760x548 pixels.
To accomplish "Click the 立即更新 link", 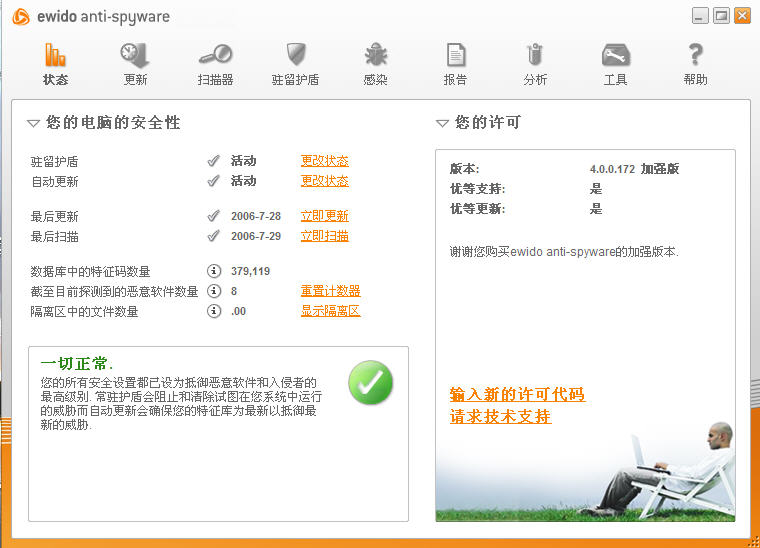I will click(325, 216).
